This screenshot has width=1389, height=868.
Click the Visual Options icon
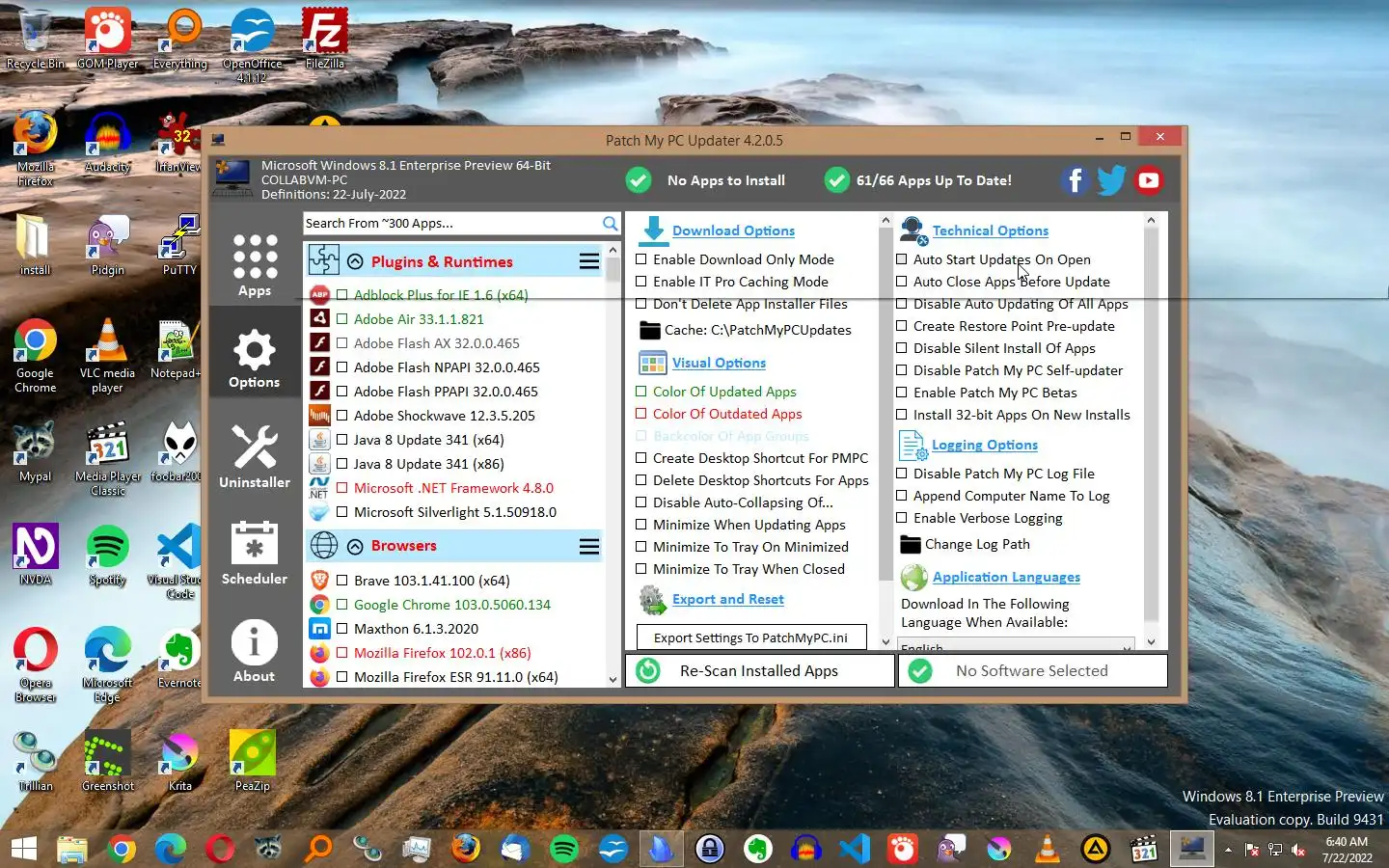[653, 363]
